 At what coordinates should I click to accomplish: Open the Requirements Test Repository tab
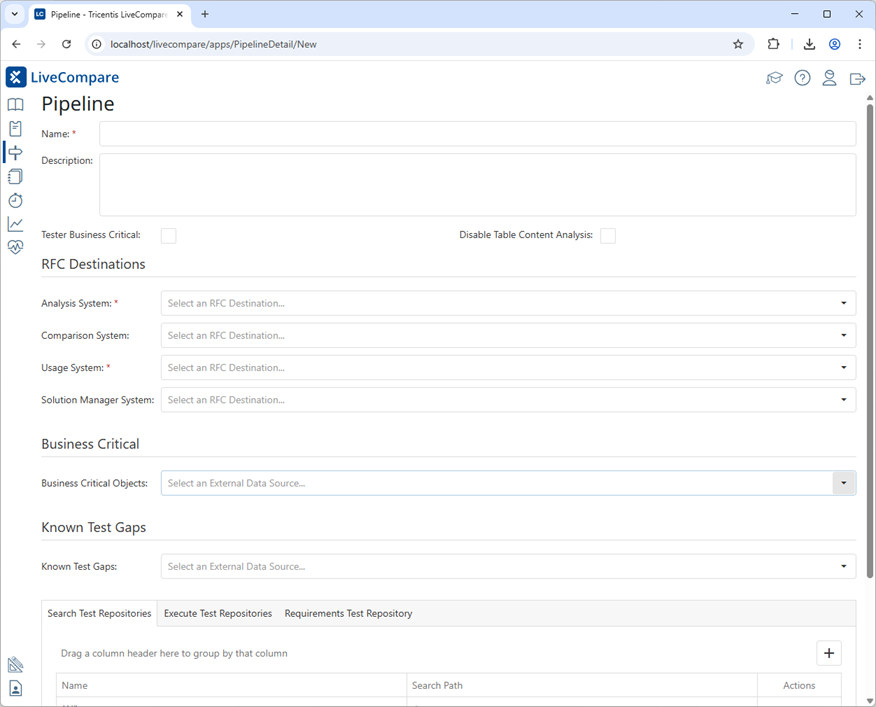pyautogui.click(x=348, y=613)
